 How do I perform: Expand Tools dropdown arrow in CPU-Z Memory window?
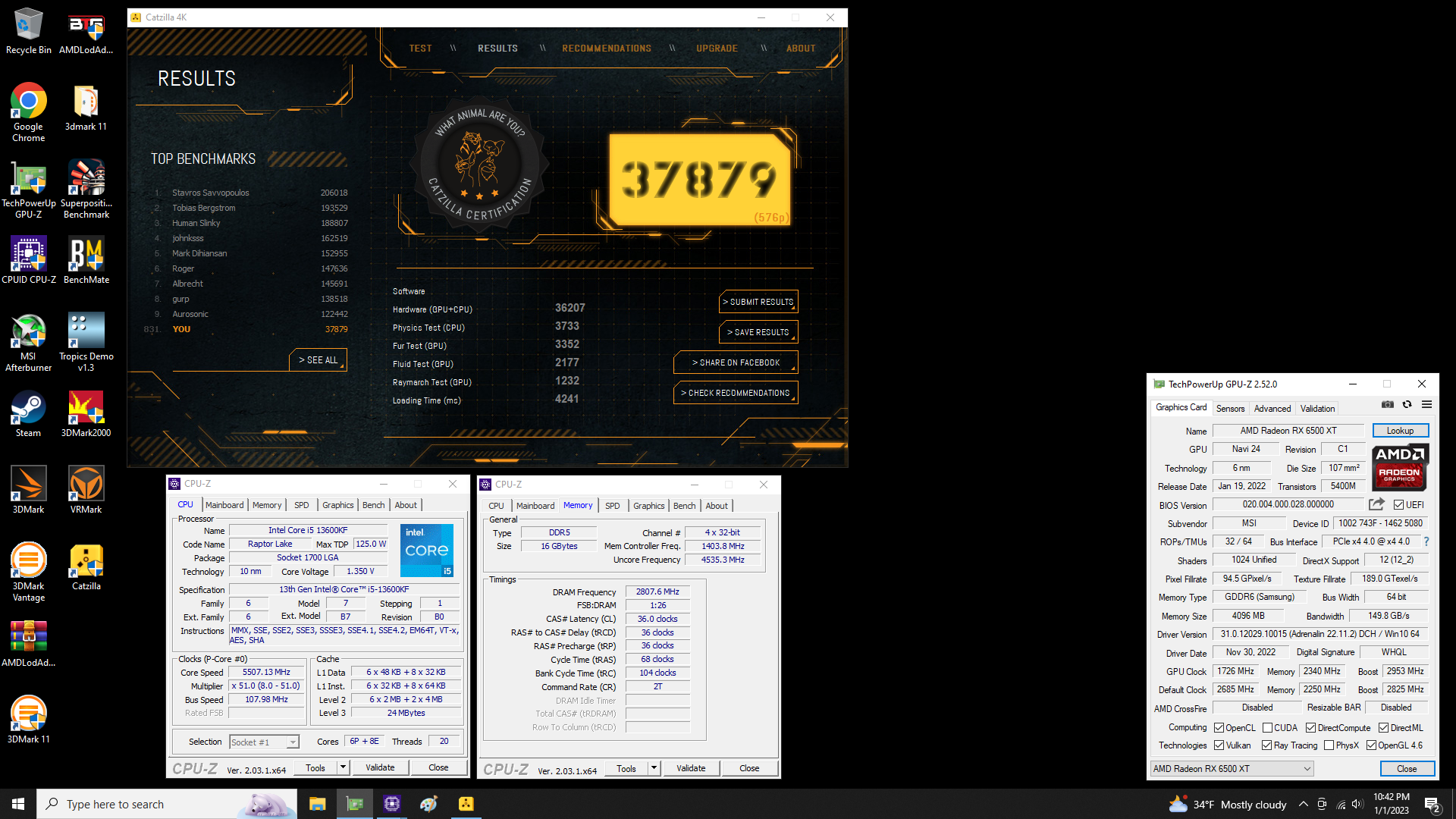(x=654, y=768)
